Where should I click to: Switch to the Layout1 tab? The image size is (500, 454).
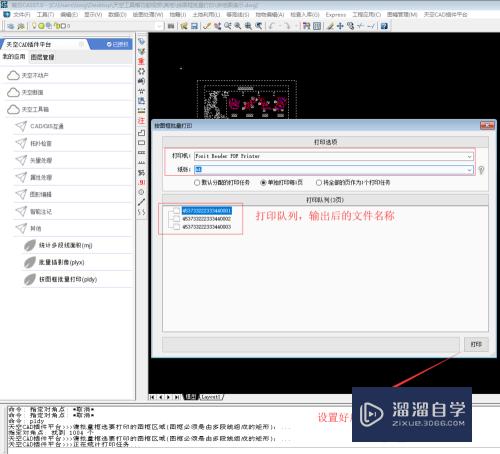(211, 397)
